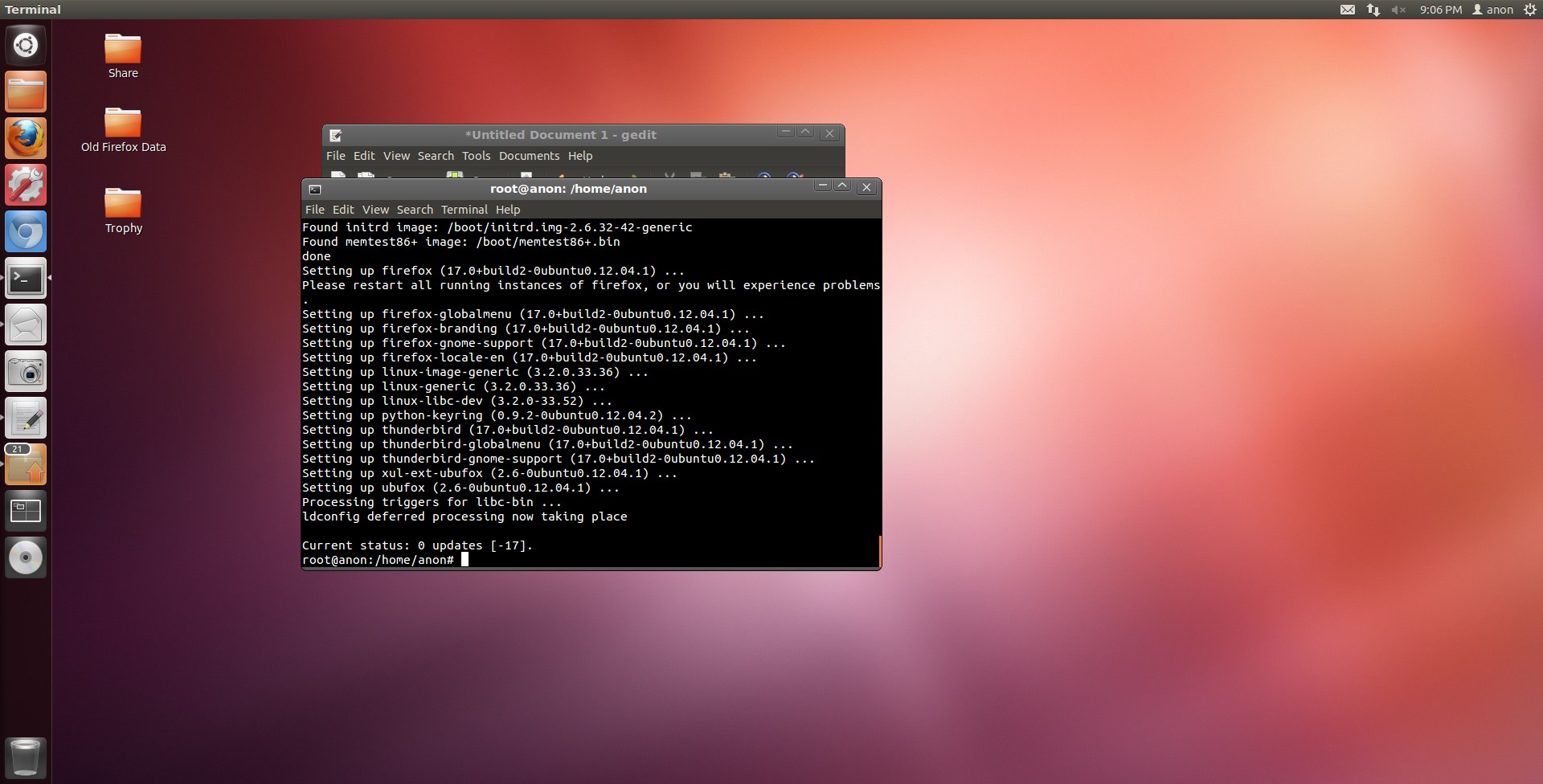
Task: Click the terminal's vertical scrollbar
Action: (x=880, y=551)
